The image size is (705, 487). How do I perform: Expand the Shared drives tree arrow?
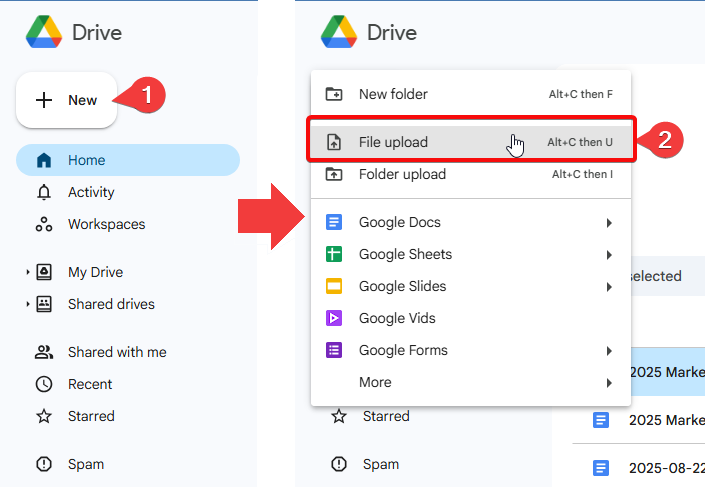point(27,304)
